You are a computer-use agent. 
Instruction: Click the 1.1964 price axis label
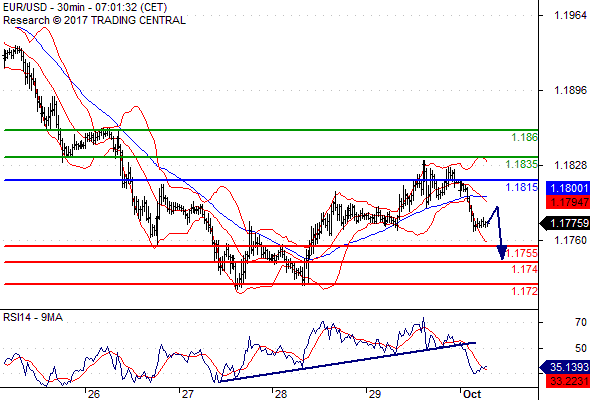[570, 15]
